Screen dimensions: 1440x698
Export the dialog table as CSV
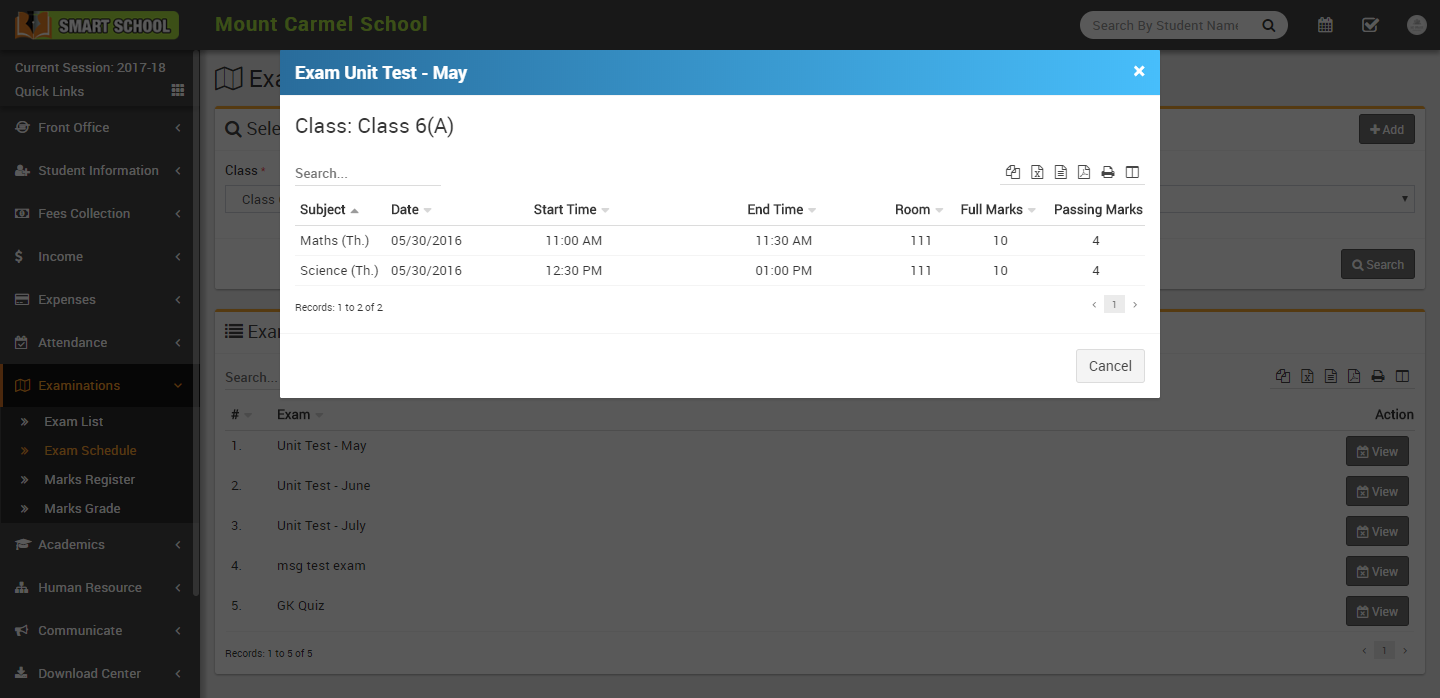[x=1061, y=172]
